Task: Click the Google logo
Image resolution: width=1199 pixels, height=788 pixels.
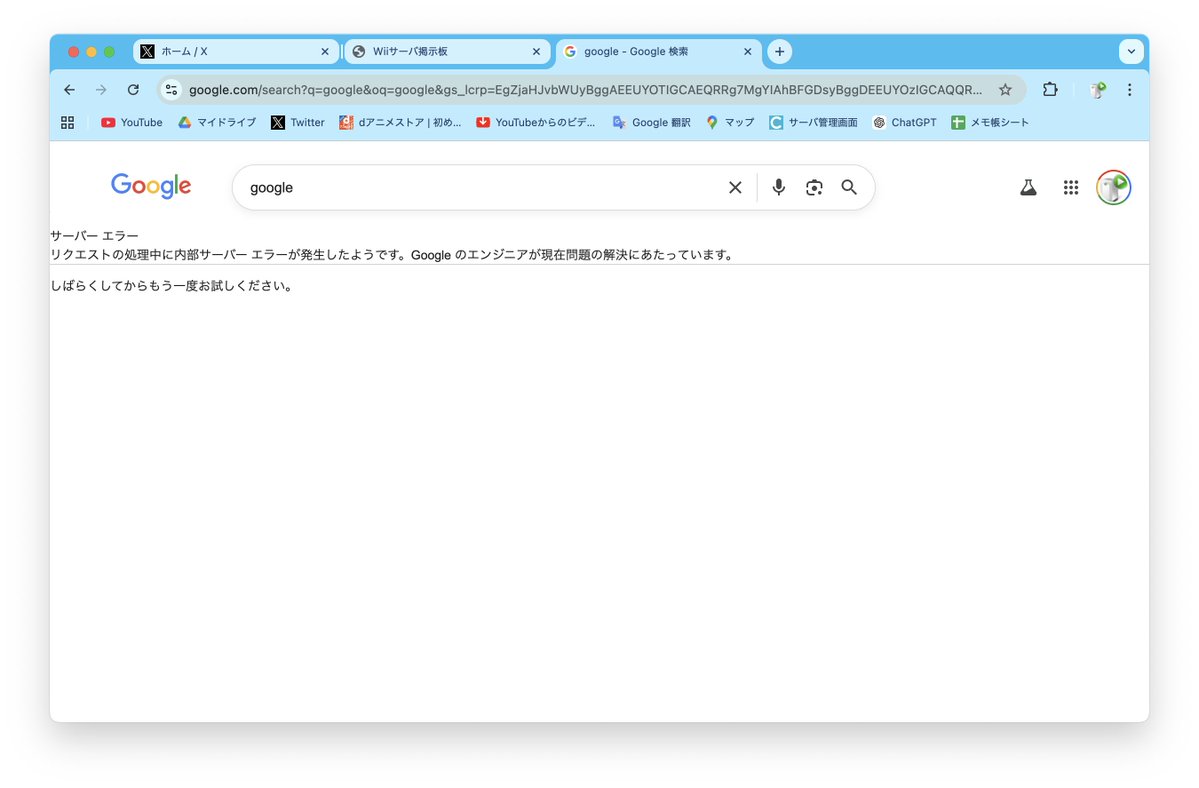Action: click(151, 186)
